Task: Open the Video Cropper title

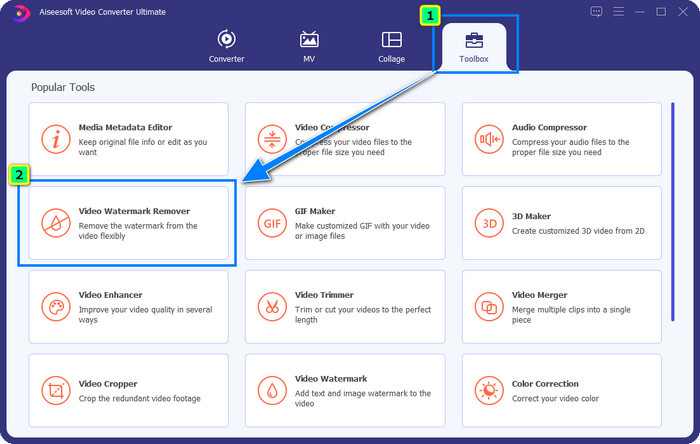Action: pyautogui.click(x=108, y=384)
